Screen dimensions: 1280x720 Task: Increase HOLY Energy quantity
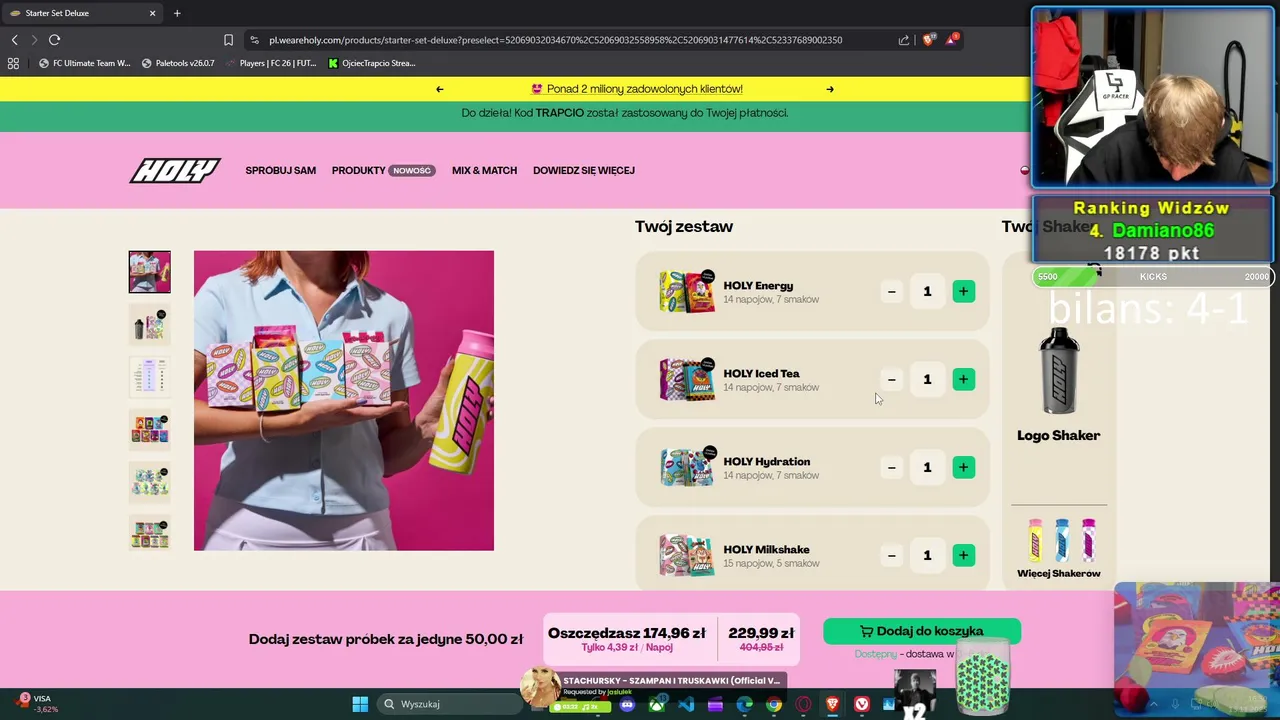963,292
